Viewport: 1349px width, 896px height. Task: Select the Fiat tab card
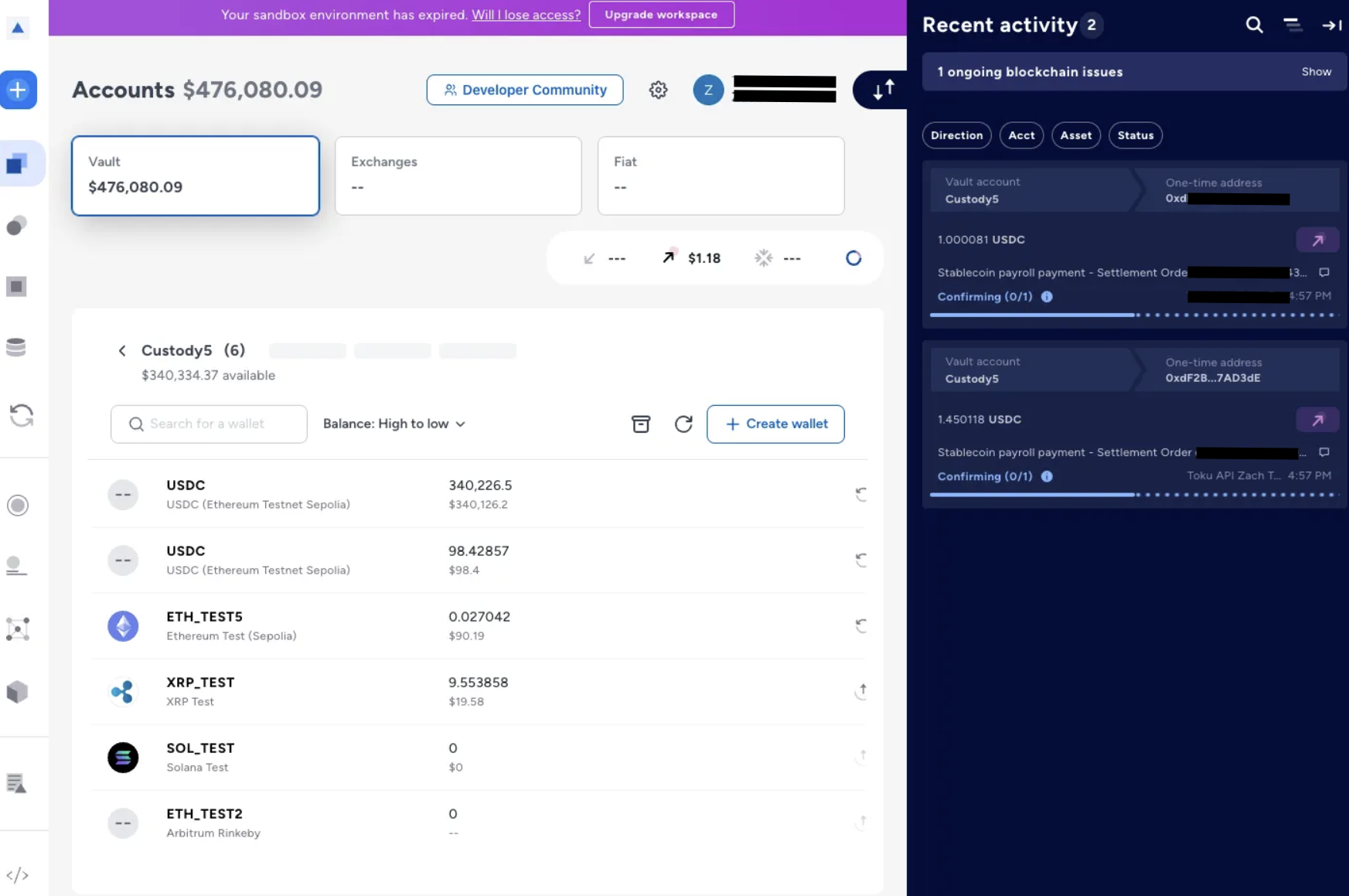pyautogui.click(x=720, y=176)
